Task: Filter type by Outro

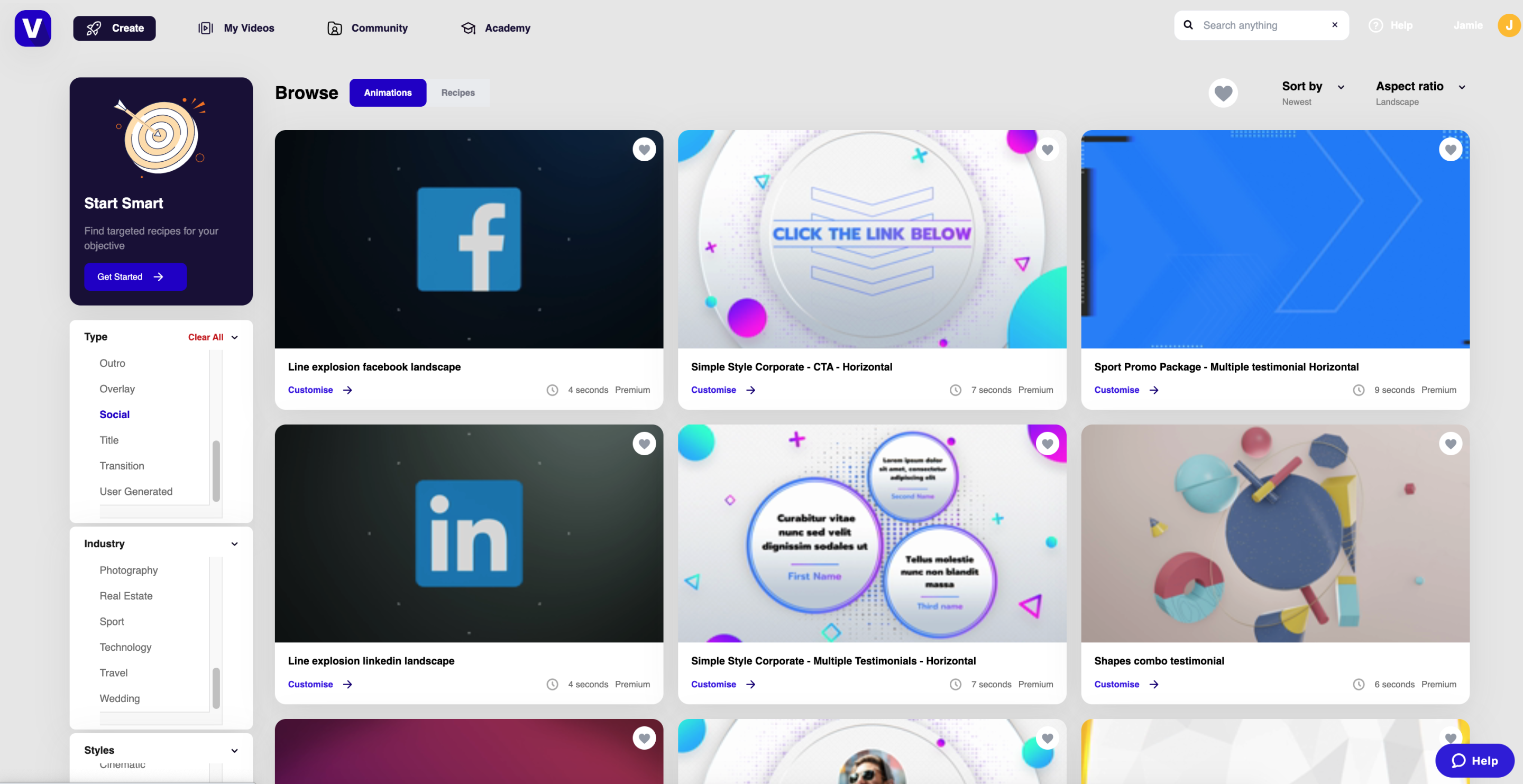Action: pyautogui.click(x=112, y=363)
